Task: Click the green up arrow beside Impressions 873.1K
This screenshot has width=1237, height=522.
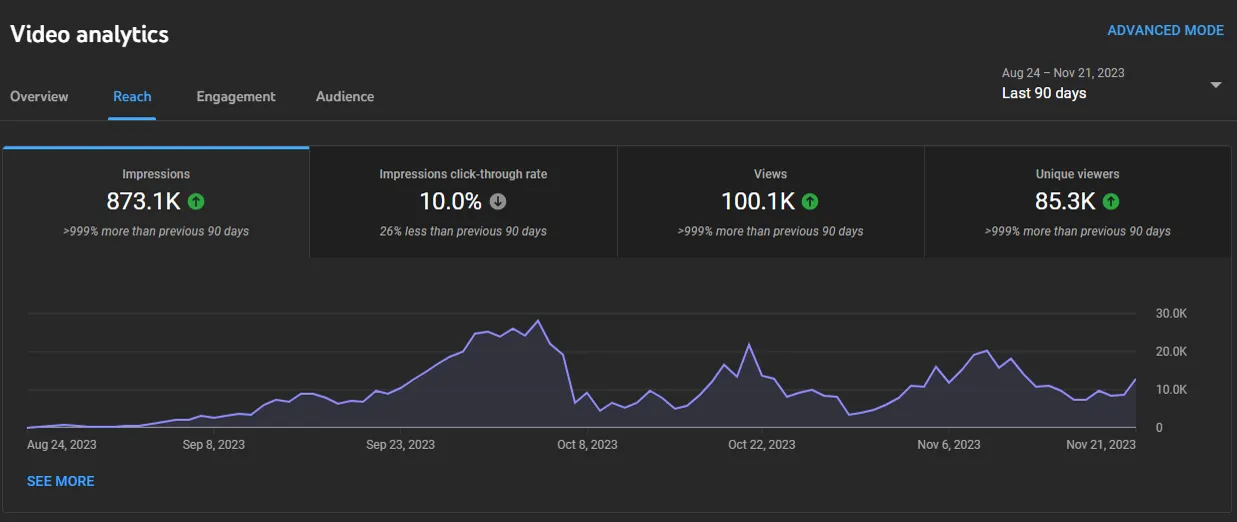Action: point(196,201)
